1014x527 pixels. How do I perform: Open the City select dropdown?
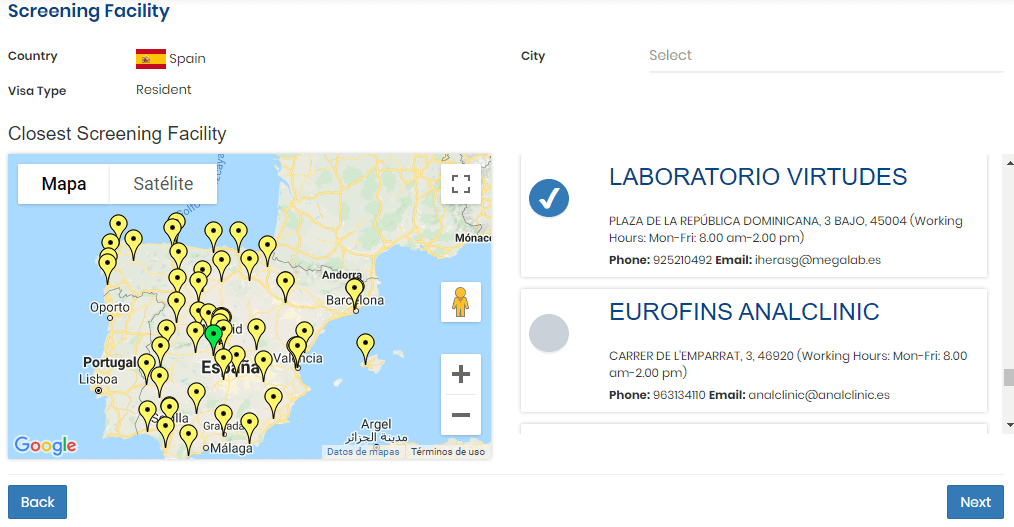pyautogui.click(x=825, y=56)
